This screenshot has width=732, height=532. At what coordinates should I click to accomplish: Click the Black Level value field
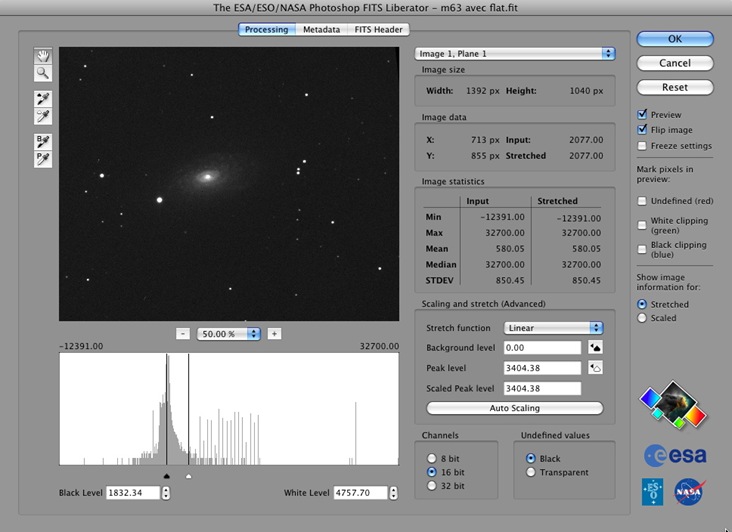pyautogui.click(x=133, y=493)
